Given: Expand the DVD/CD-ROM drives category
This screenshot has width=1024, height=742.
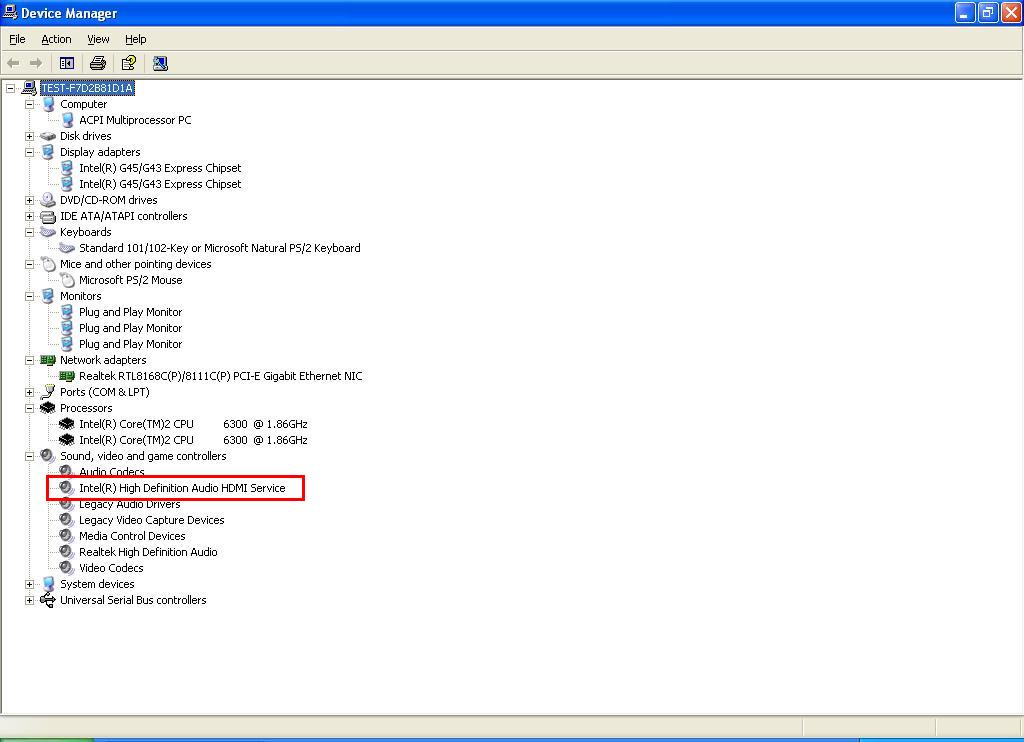Looking at the screenshot, I should pos(29,201).
